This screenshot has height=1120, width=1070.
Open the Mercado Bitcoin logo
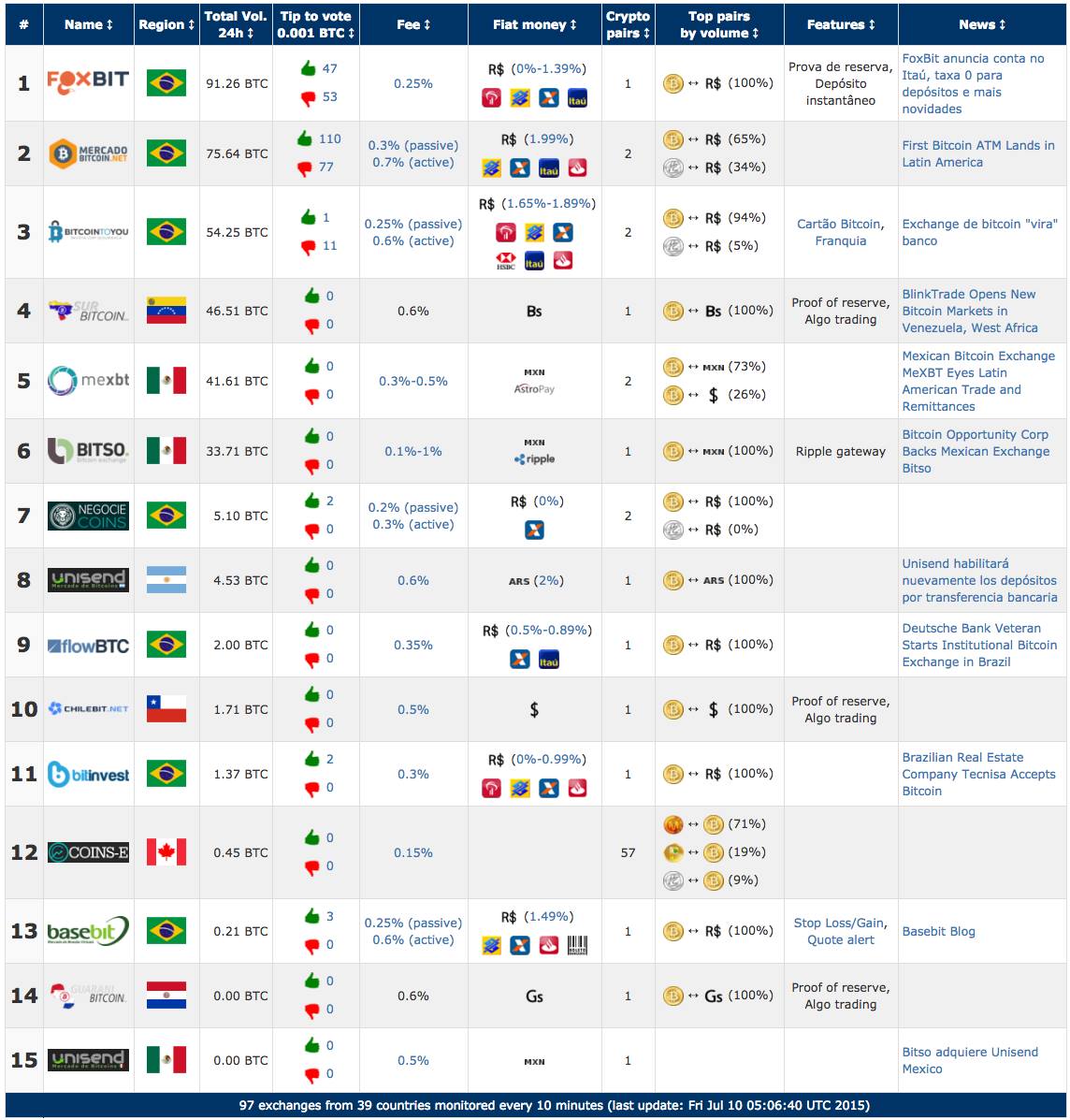pos(89,153)
